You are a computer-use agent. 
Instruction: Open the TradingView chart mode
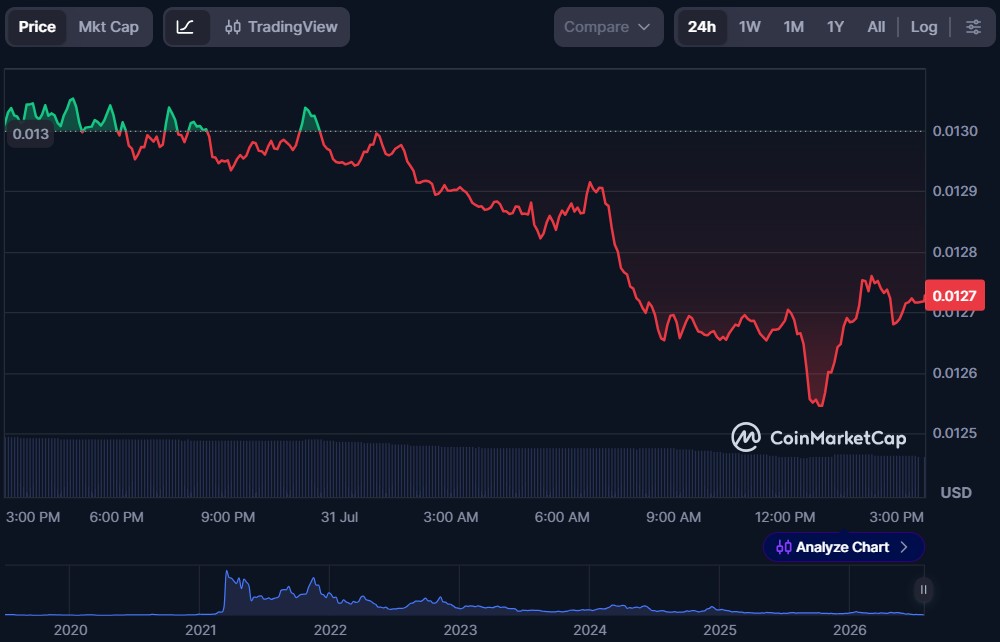point(281,27)
